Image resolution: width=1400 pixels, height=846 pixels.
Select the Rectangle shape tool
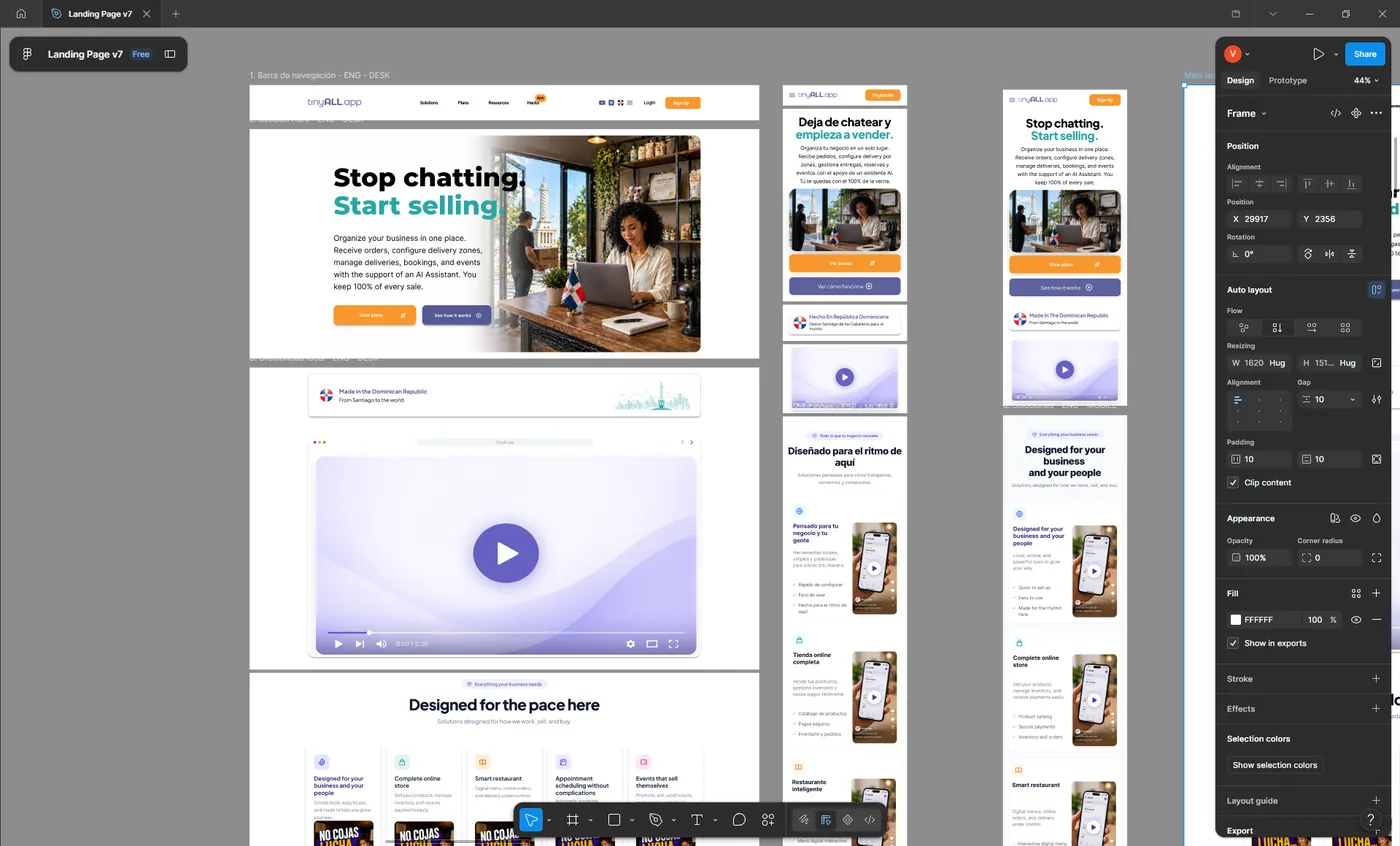pos(615,820)
